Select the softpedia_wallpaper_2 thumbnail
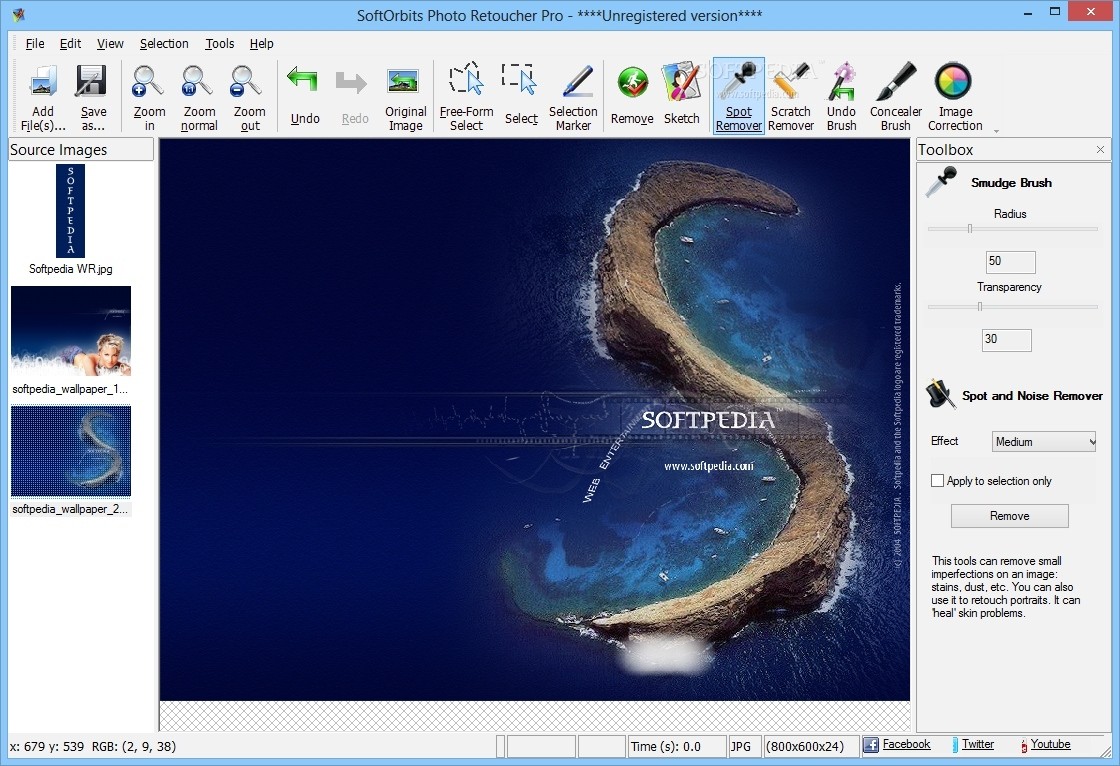This screenshot has width=1120, height=766. [x=71, y=451]
